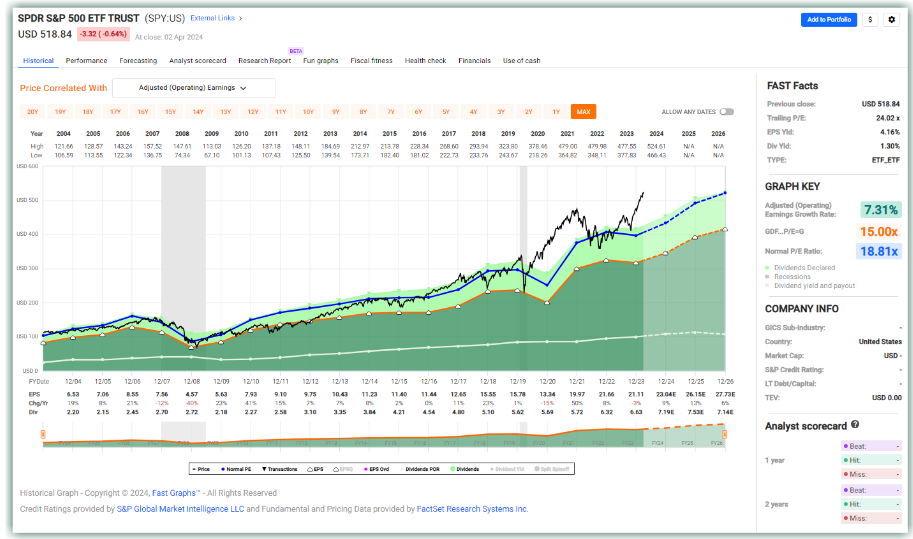
Task: Open the Health check tab
Action: [425, 61]
